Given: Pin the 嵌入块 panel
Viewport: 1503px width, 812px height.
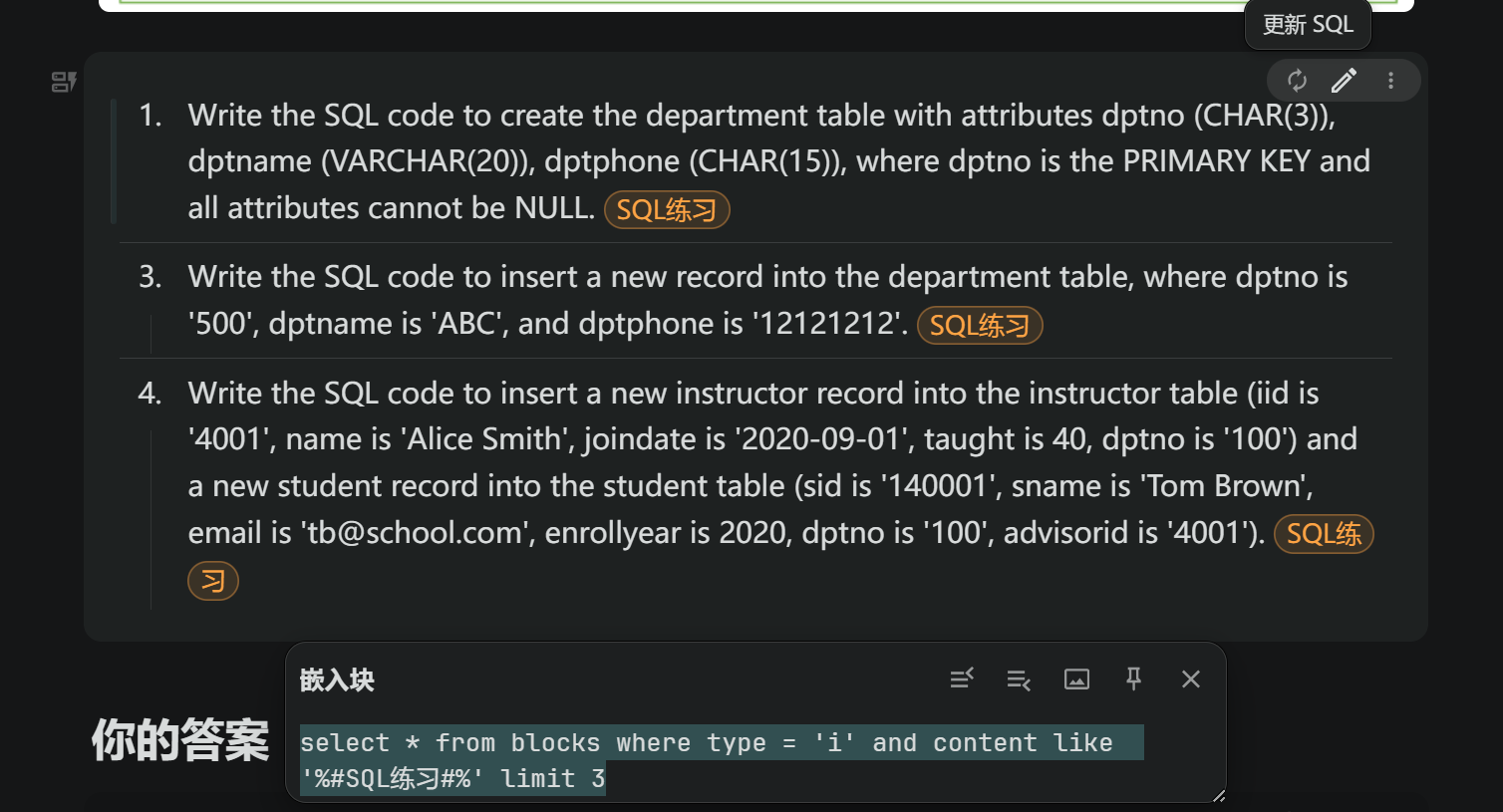Looking at the screenshot, I should 1133,679.
